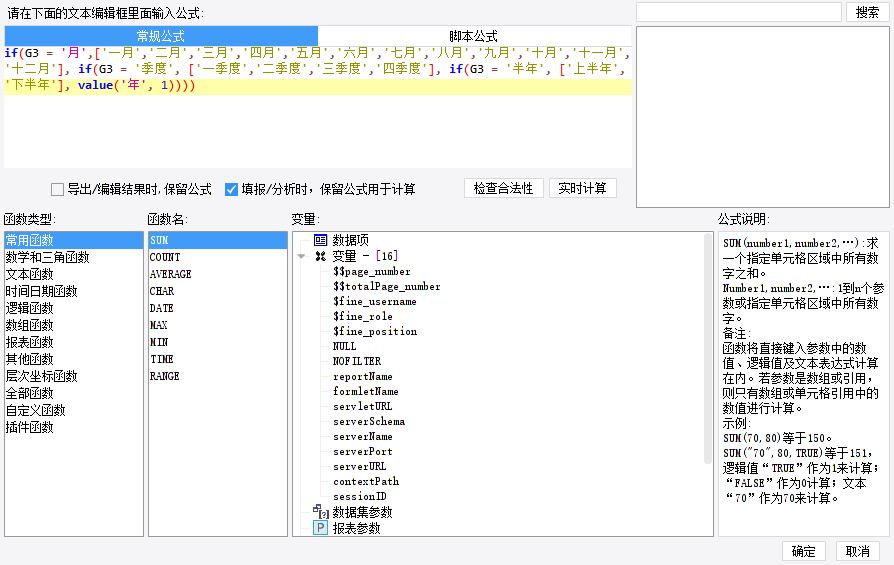Select variable $fine_username

tap(375, 301)
